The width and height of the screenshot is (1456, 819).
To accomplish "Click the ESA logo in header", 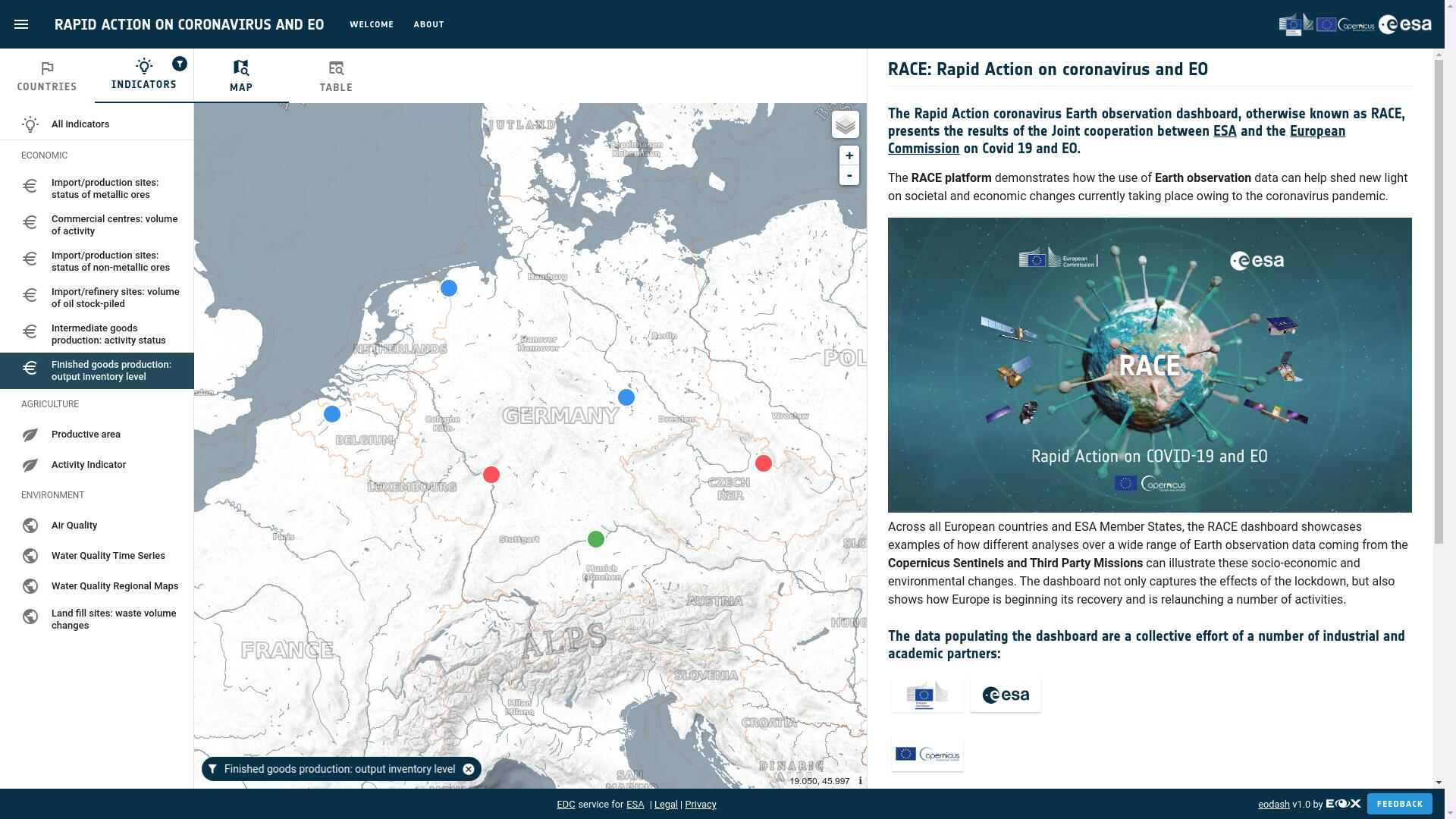I will 1405,24.
